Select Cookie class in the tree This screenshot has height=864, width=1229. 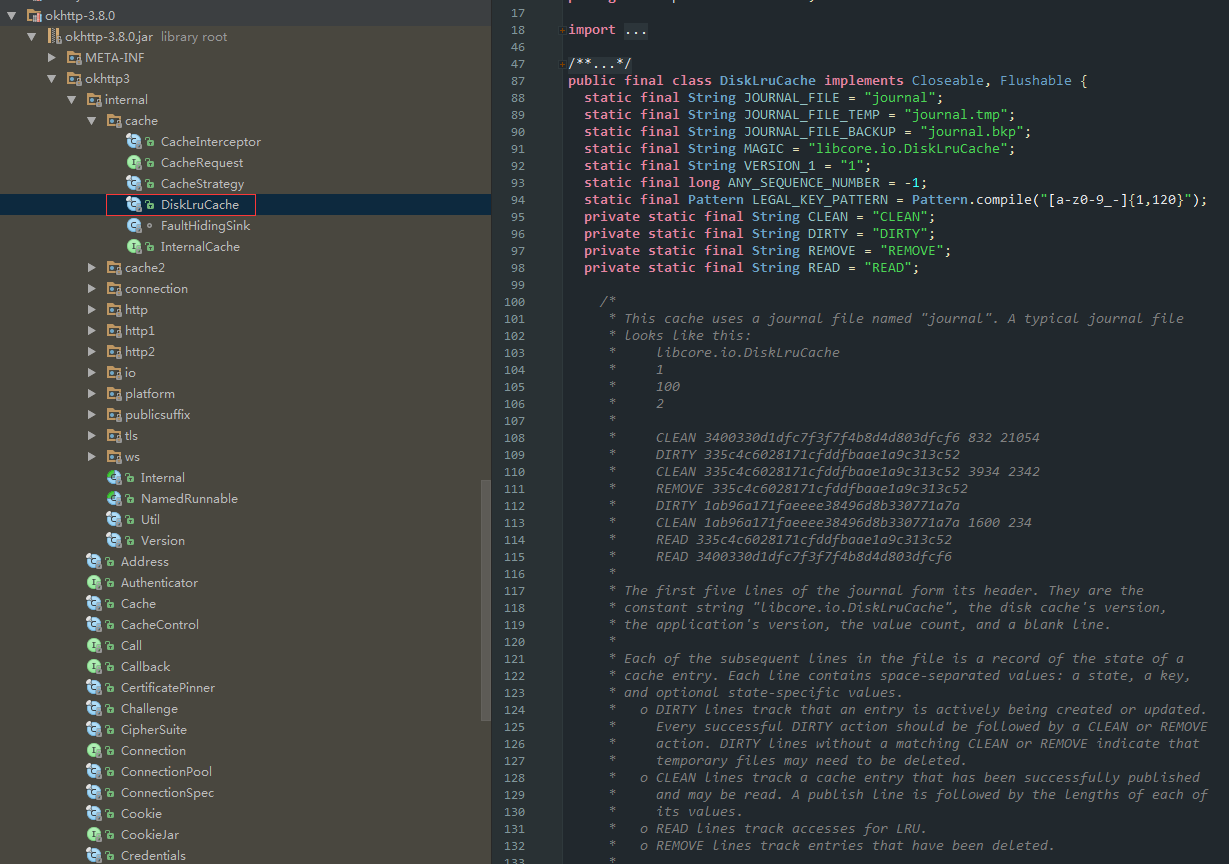(x=141, y=814)
